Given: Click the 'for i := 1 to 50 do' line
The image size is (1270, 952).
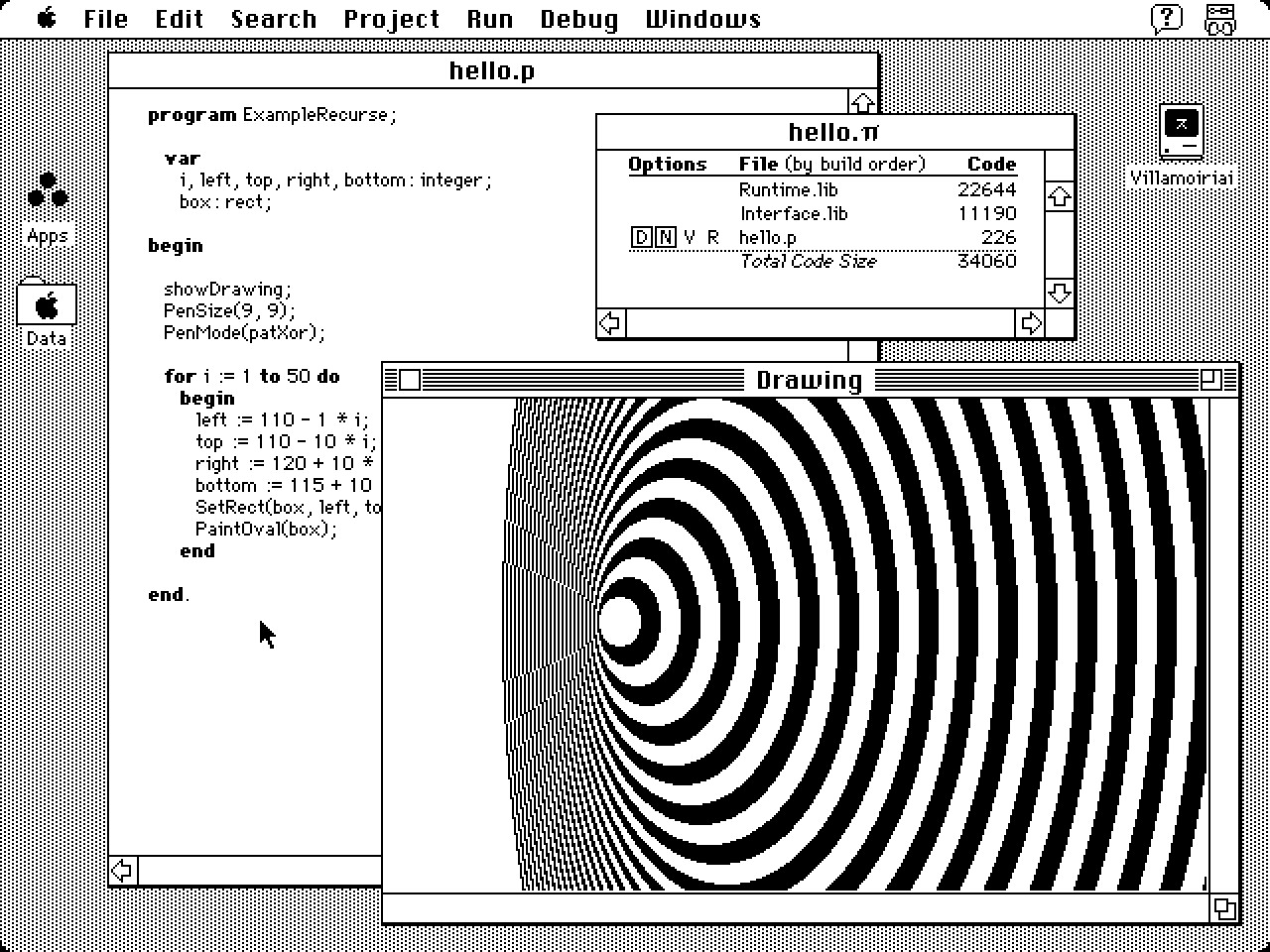Looking at the screenshot, I should [252, 377].
